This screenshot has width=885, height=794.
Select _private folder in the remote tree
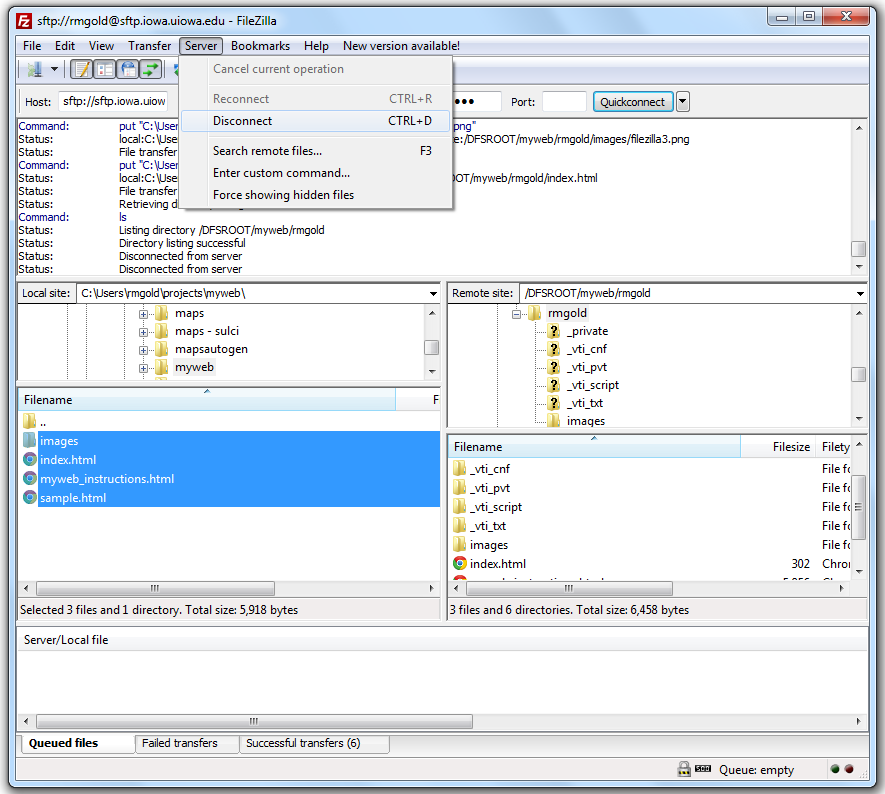pyautogui.click(x=587, y=331)
